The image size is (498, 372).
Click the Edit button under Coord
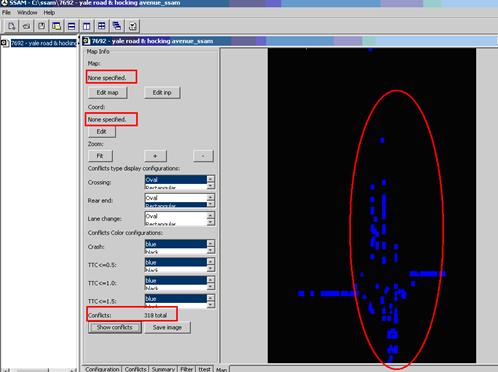tap(102, 131)
